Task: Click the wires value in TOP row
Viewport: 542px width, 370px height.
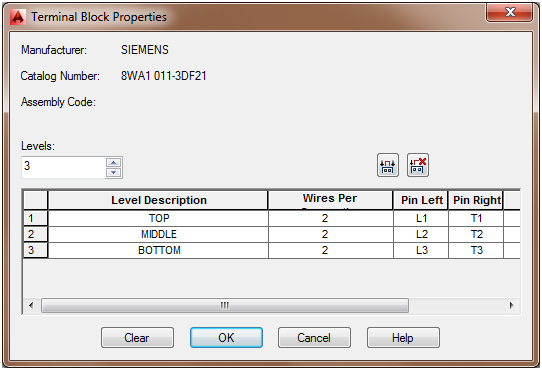Action: [331, 219]
